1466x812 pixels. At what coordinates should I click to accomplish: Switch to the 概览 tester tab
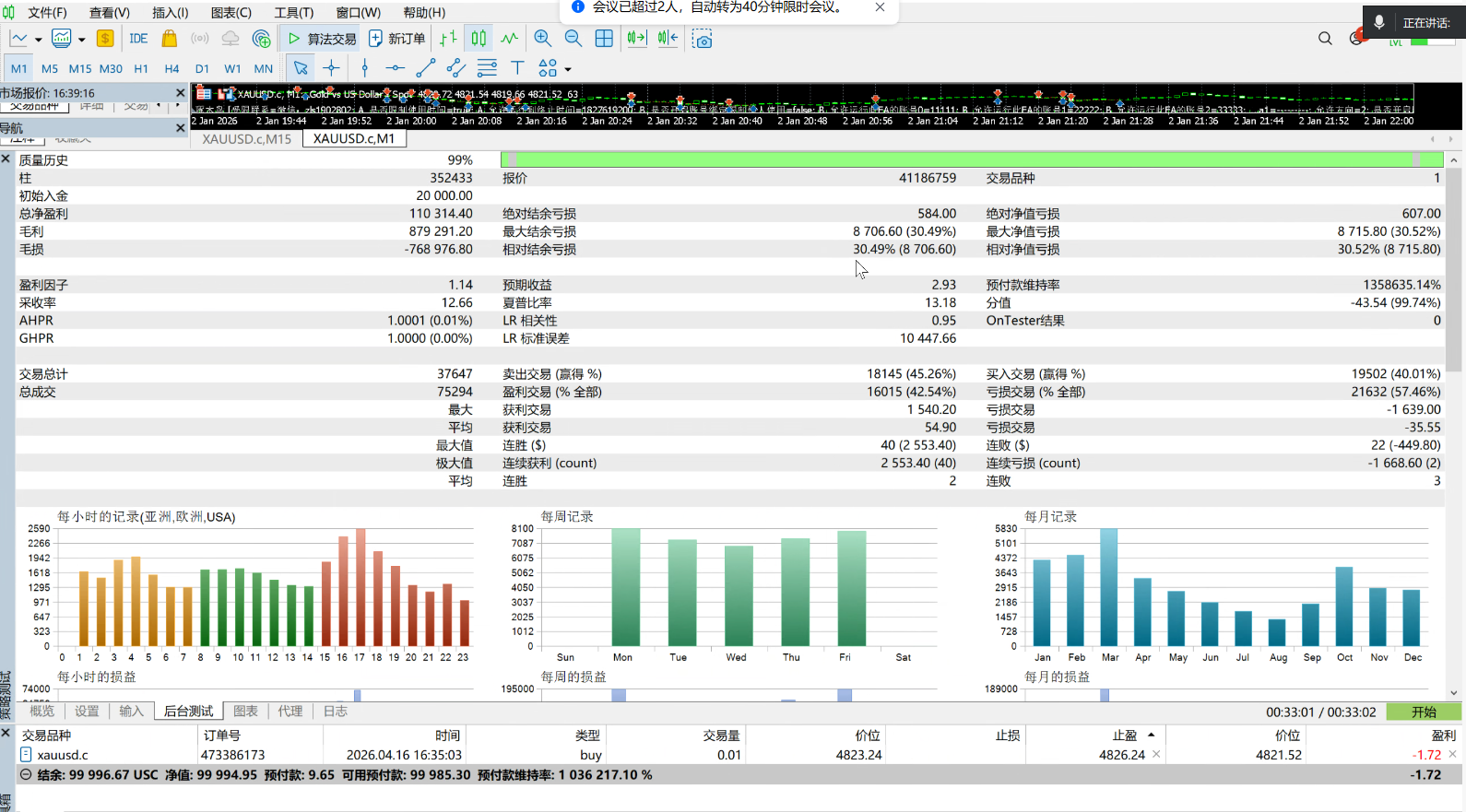click(x=42, y=711)
